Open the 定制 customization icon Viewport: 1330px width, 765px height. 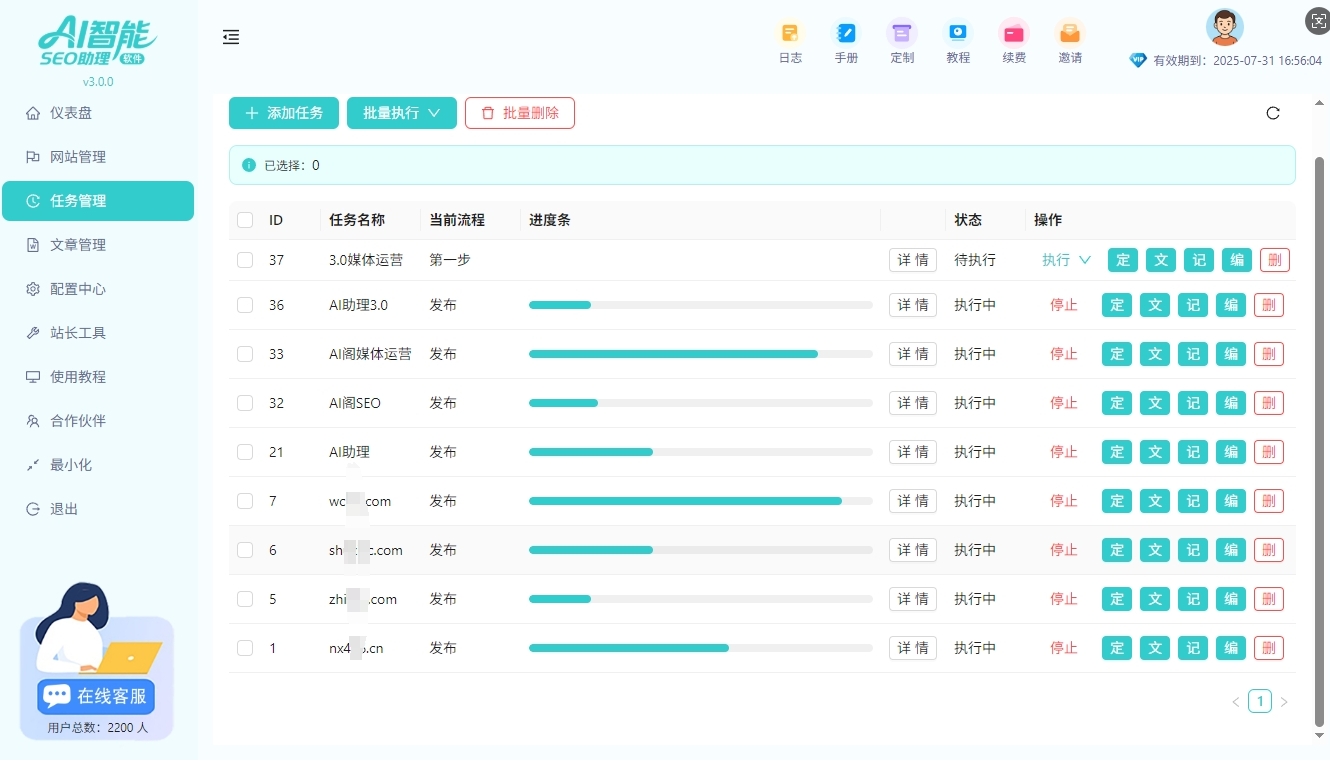[x=902, y=40]
